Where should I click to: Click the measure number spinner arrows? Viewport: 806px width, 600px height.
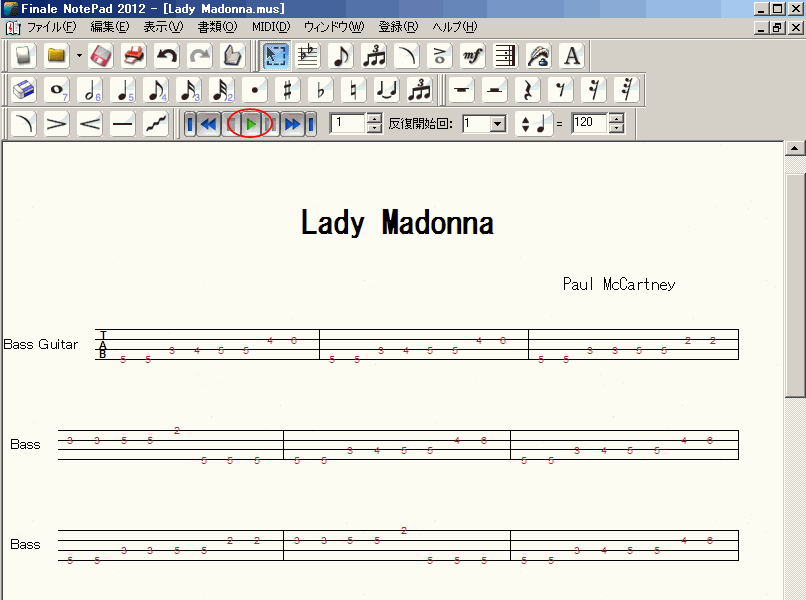pos(375,123)
